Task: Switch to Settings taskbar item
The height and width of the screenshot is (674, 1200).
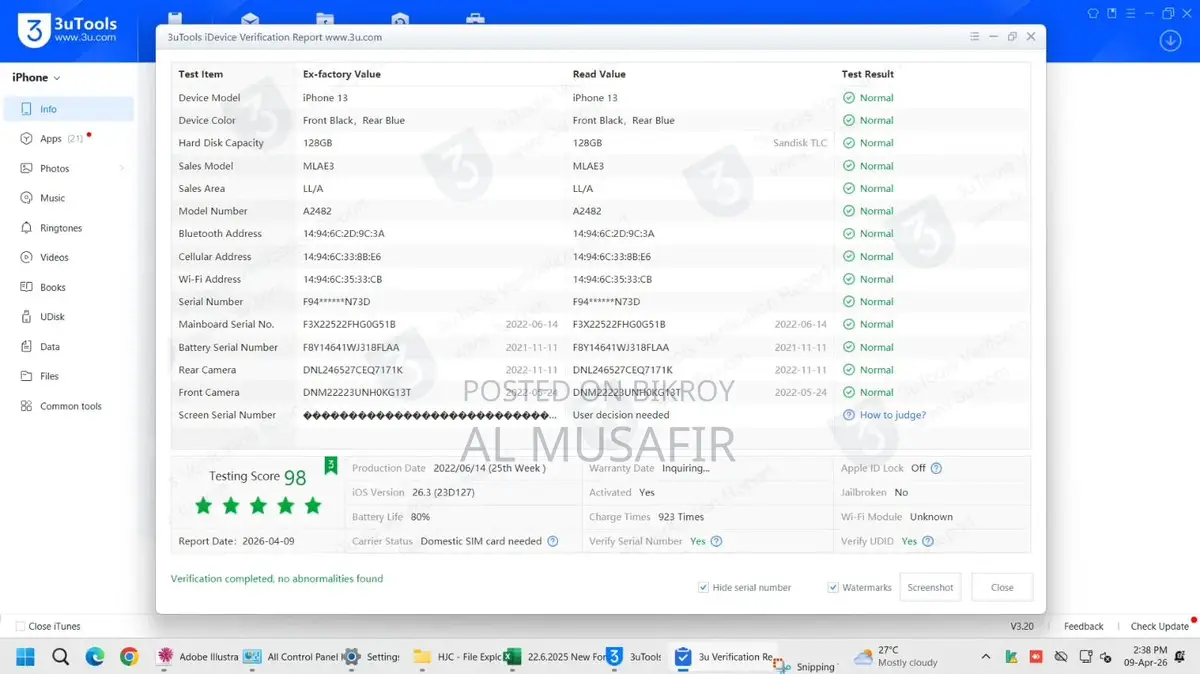Action: click(x=371, y=657)
